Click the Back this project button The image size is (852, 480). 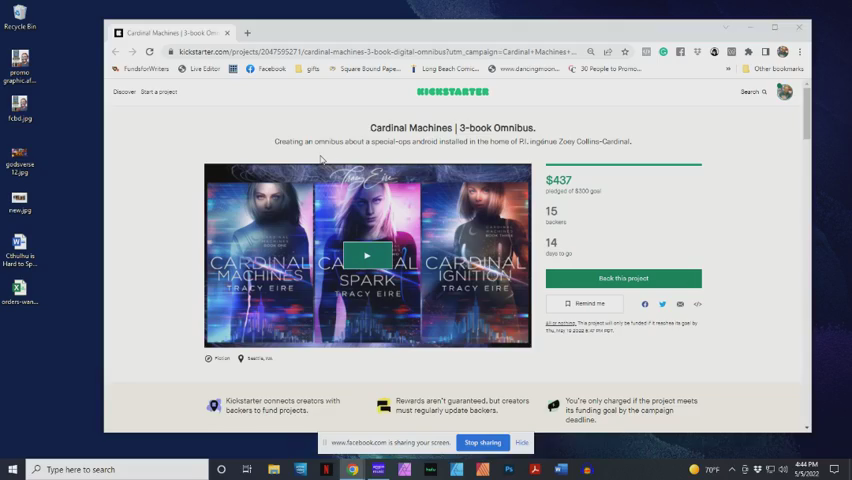(623, 278)
